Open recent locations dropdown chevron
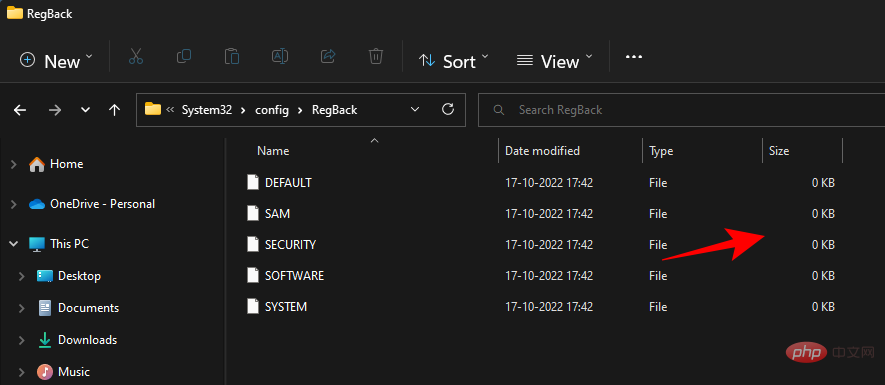885x385 pixels. pos(85,110)
